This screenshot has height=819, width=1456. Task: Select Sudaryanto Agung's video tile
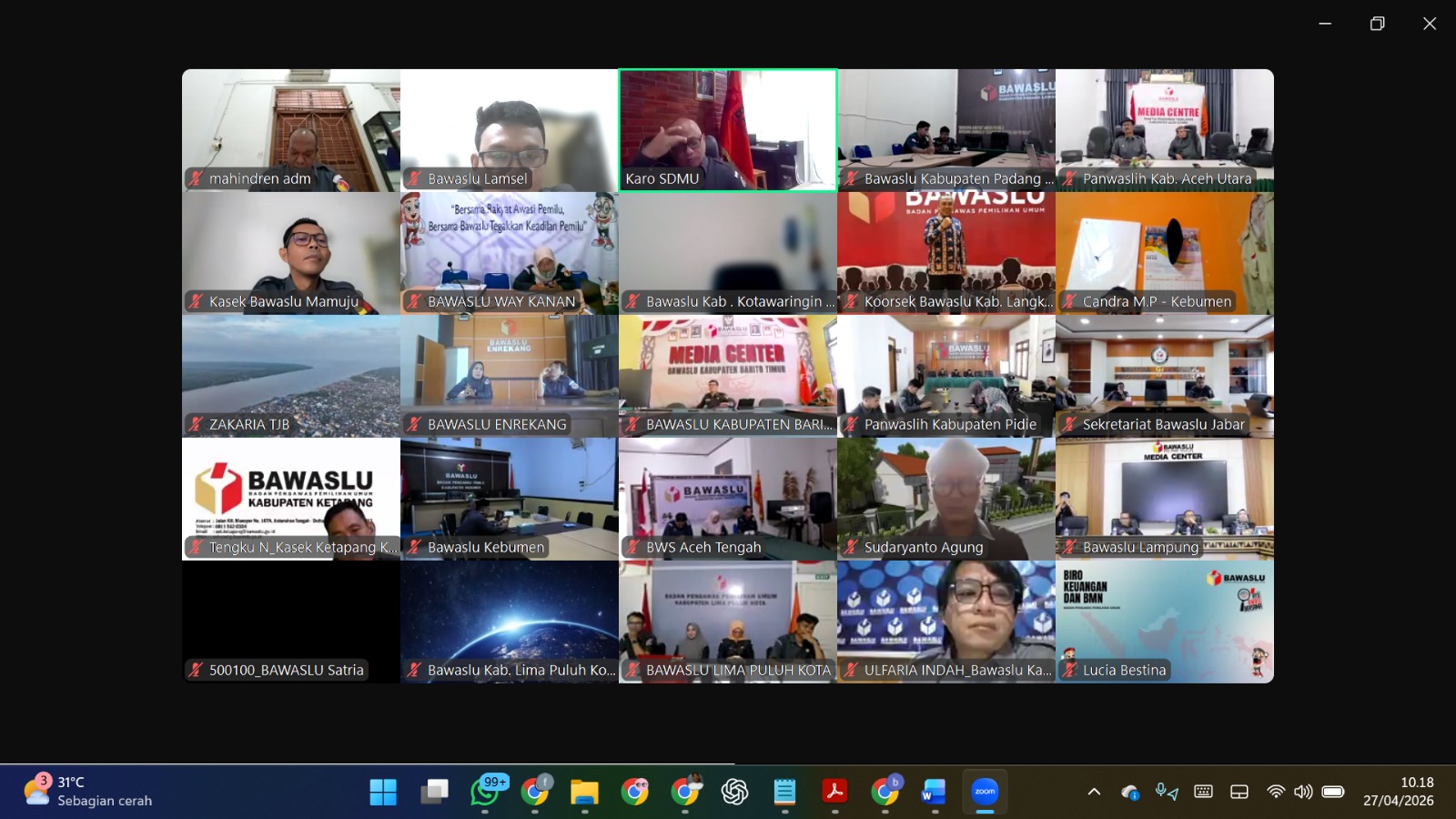pyautogui.click(x=946, y=498)
